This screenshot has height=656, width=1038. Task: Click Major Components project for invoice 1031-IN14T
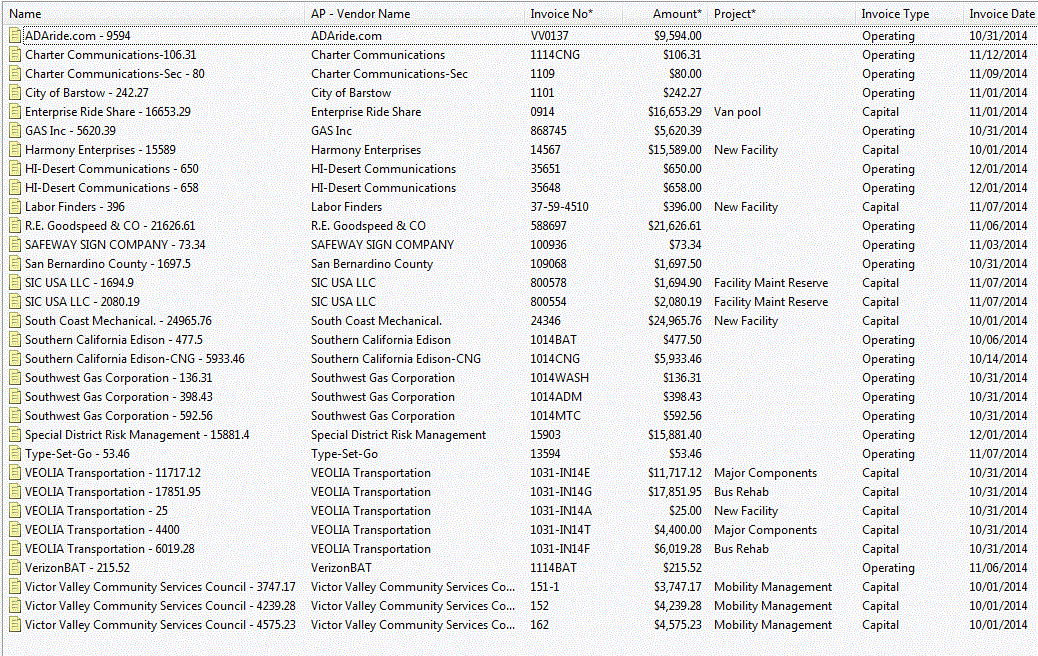pyautogui.click(x=765, y=530)
